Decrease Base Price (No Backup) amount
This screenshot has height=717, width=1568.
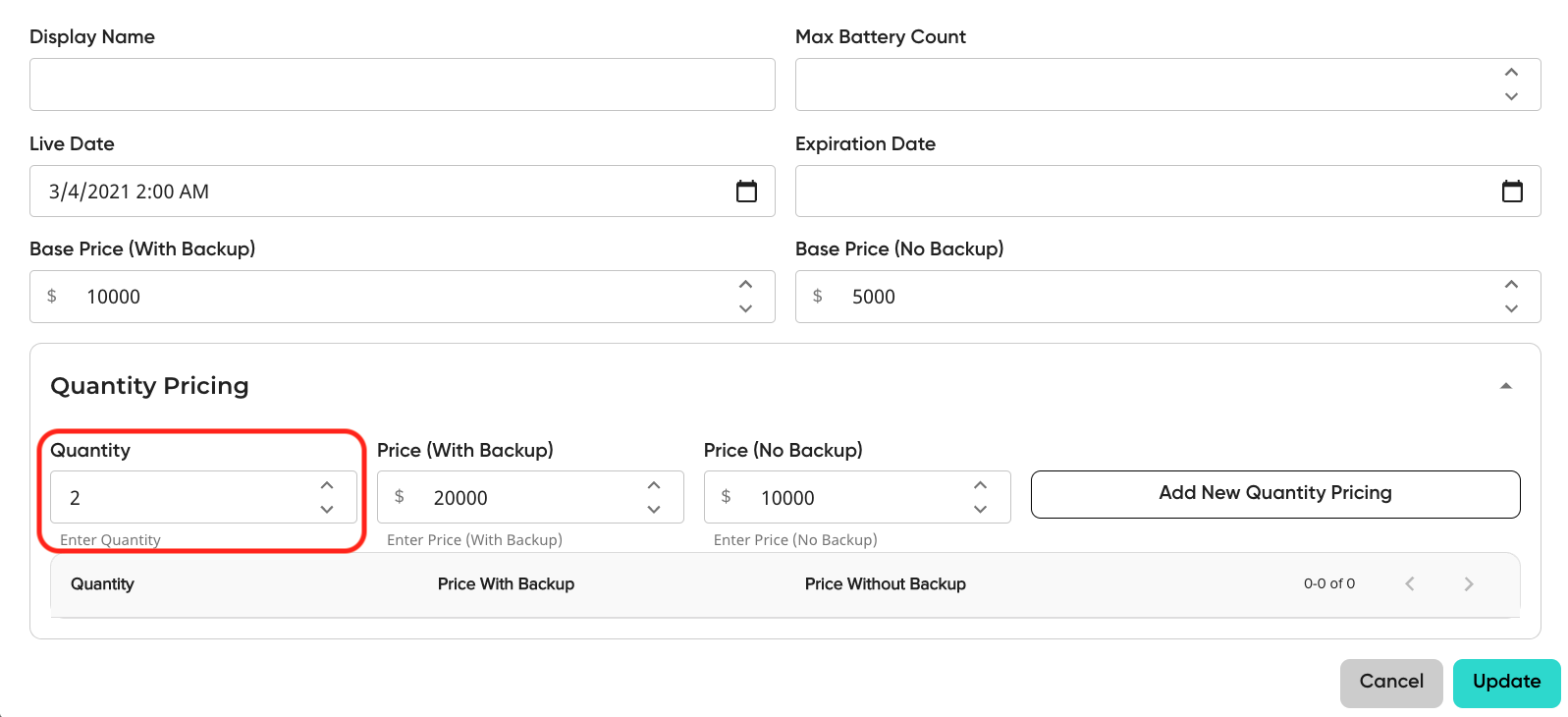tap(1511, 308)
